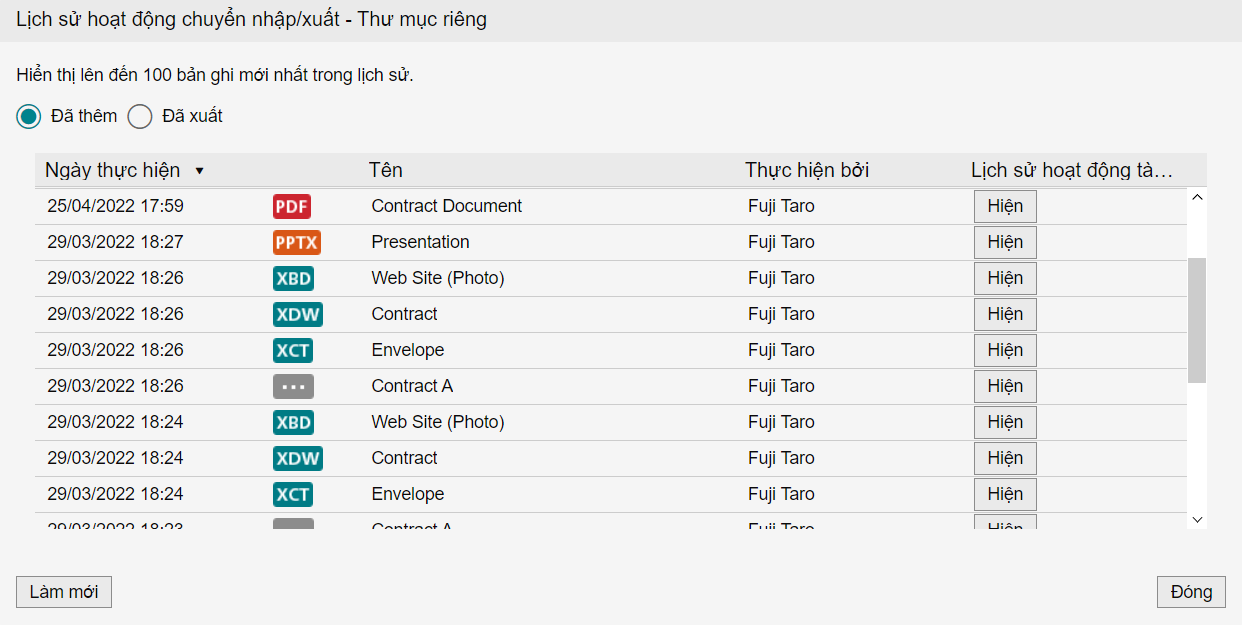
Task: Toggle sort arrow on 'Ngày thực hiện' column
Action: (199, 171)
